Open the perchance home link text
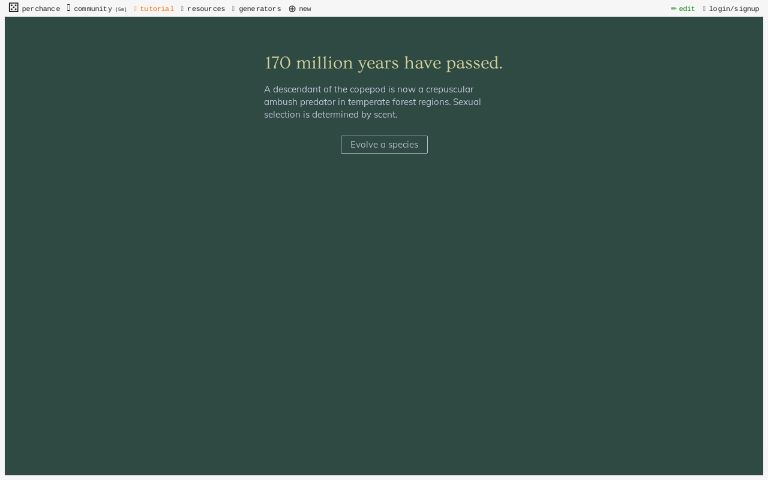This screenshot has width=768, height=480. coord(41,9)
